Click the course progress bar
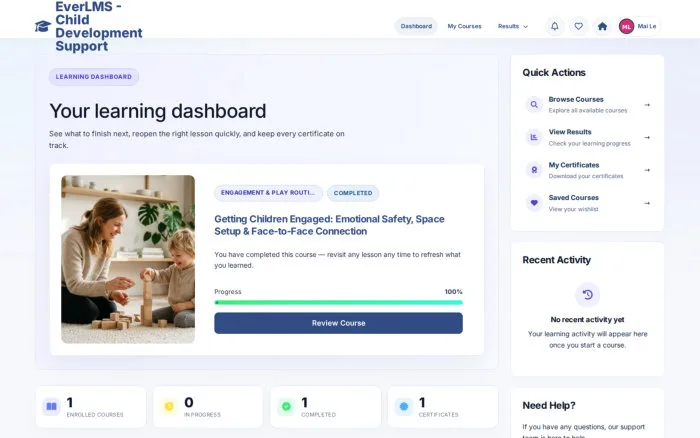The image size is (700, 438). click(x=338, y=302)
